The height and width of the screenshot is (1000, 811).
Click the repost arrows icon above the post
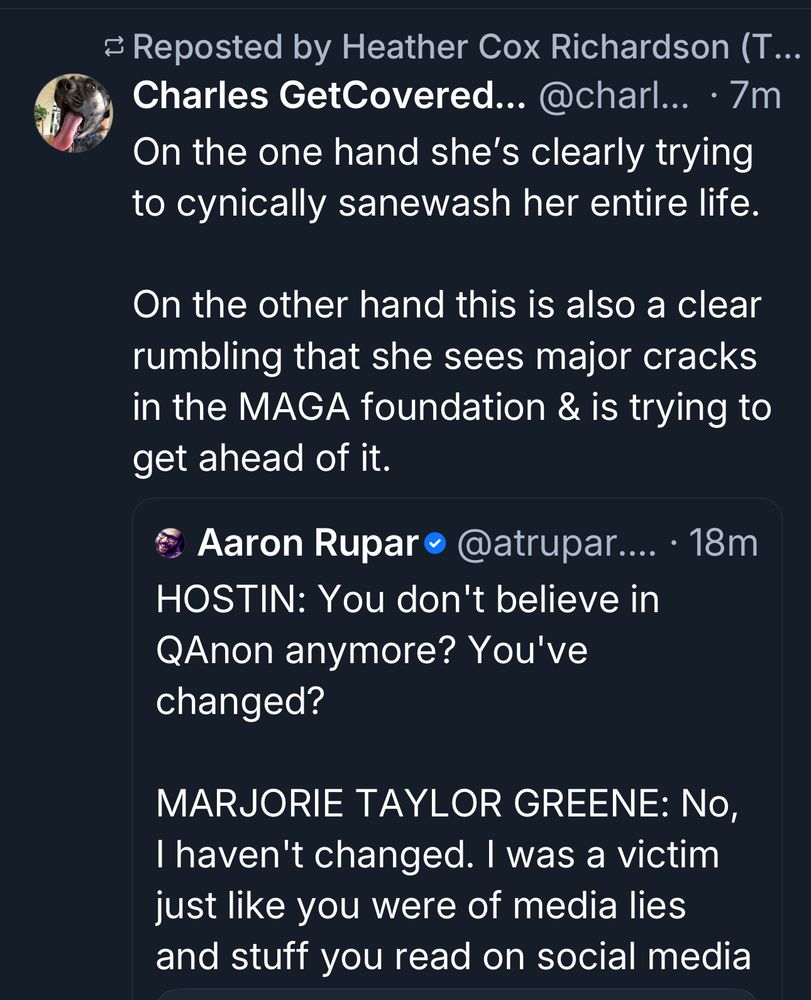tap(116, 47)
